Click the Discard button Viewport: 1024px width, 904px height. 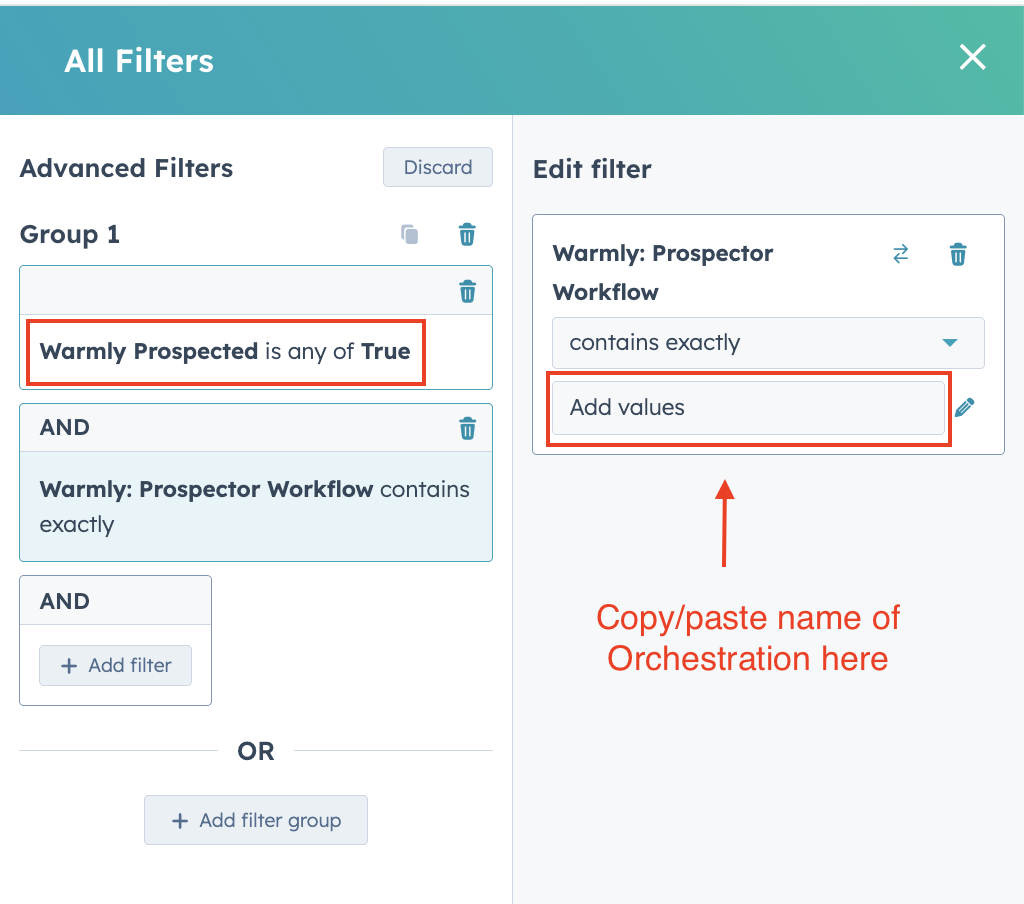tap(438, 167)
